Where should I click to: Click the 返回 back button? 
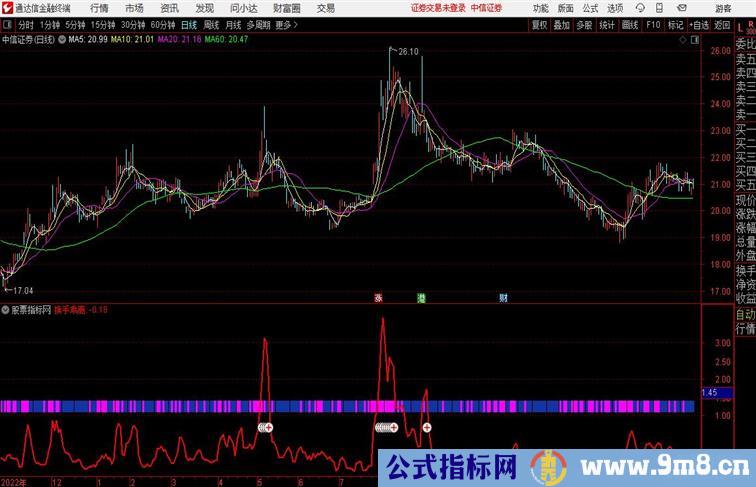(724, 24)
